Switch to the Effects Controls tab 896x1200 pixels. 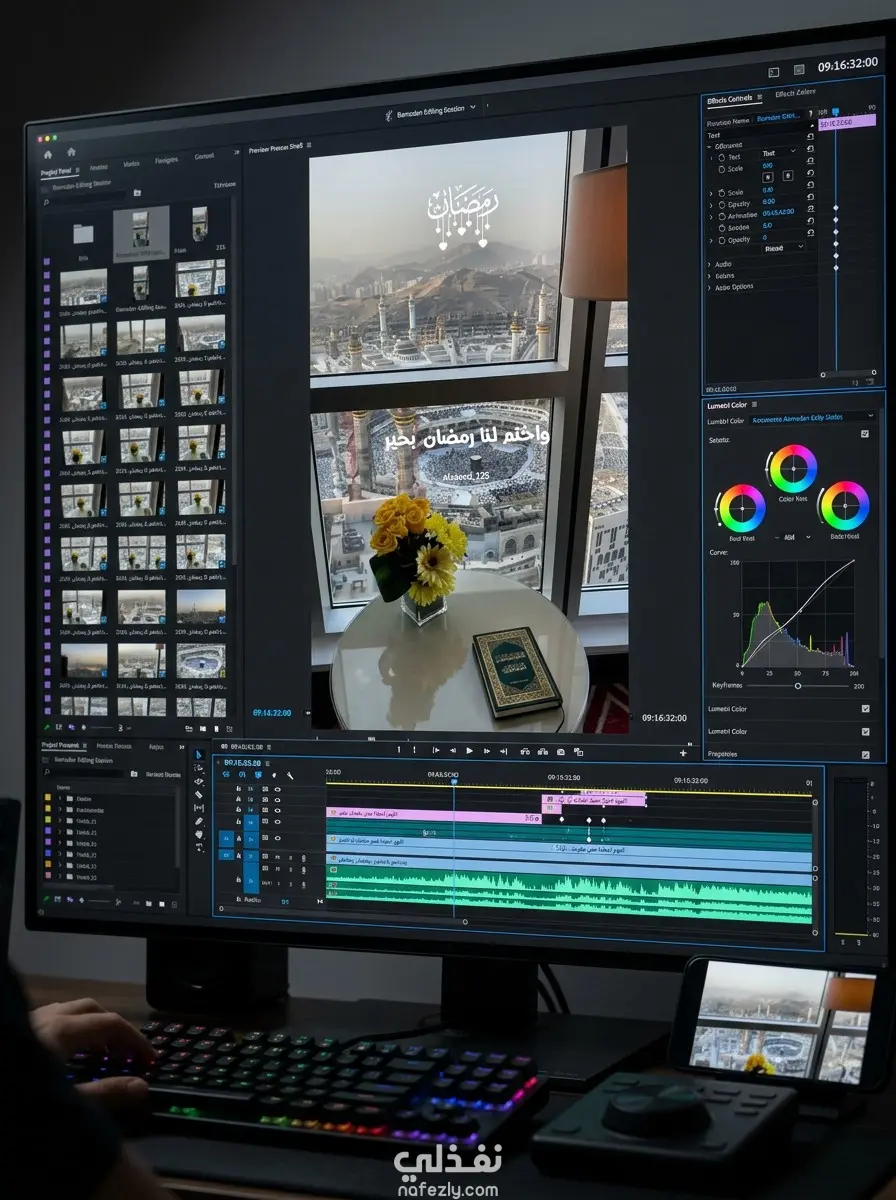[x=729, y=98]
